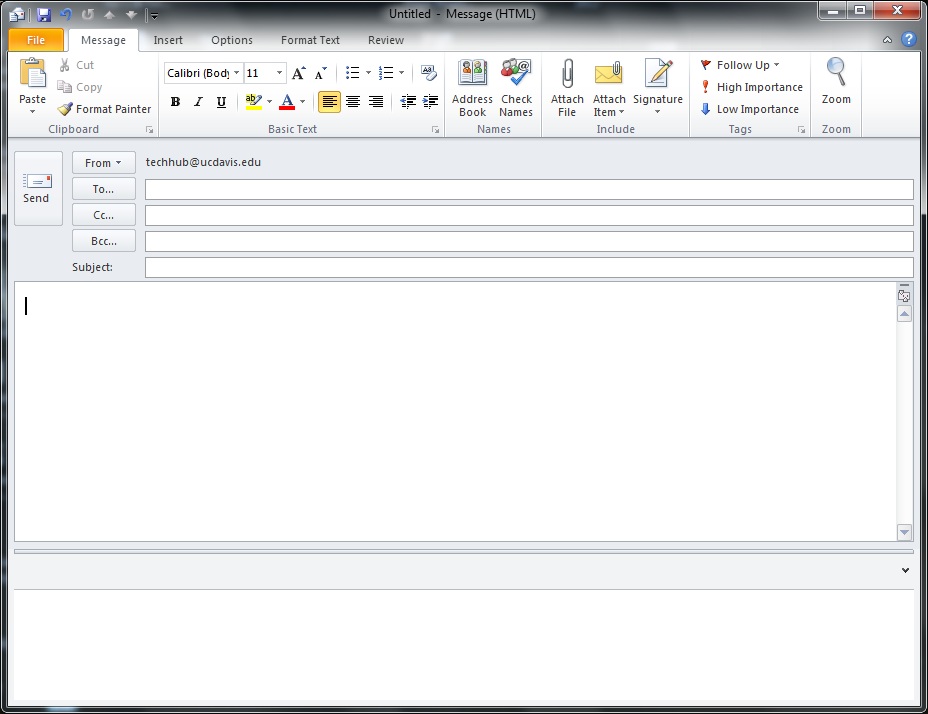The height and width of the screenshot is (714, 928).
Task: Open the Options ribbon tab
Action: click(x=231, y=40)
